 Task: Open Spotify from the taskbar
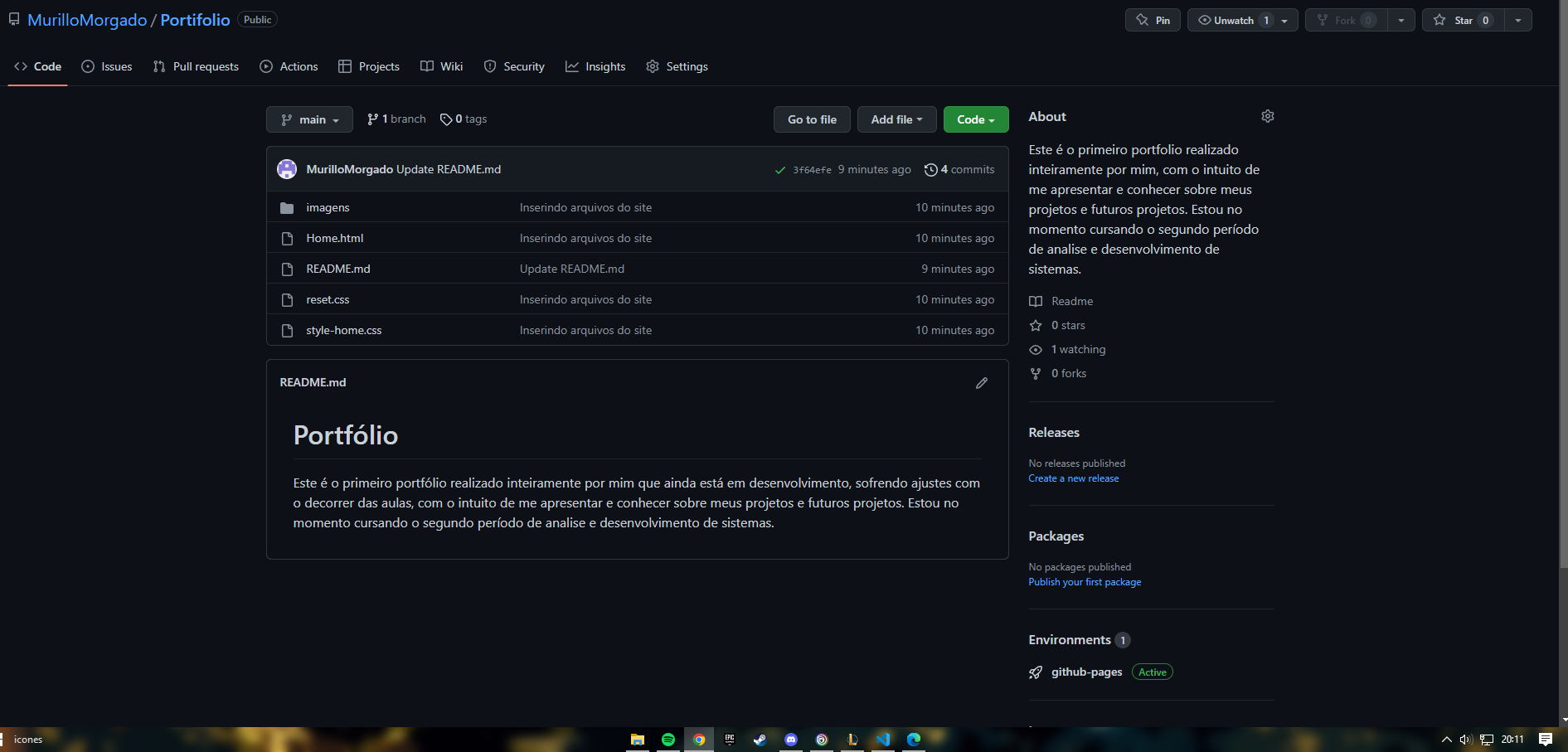668,740
